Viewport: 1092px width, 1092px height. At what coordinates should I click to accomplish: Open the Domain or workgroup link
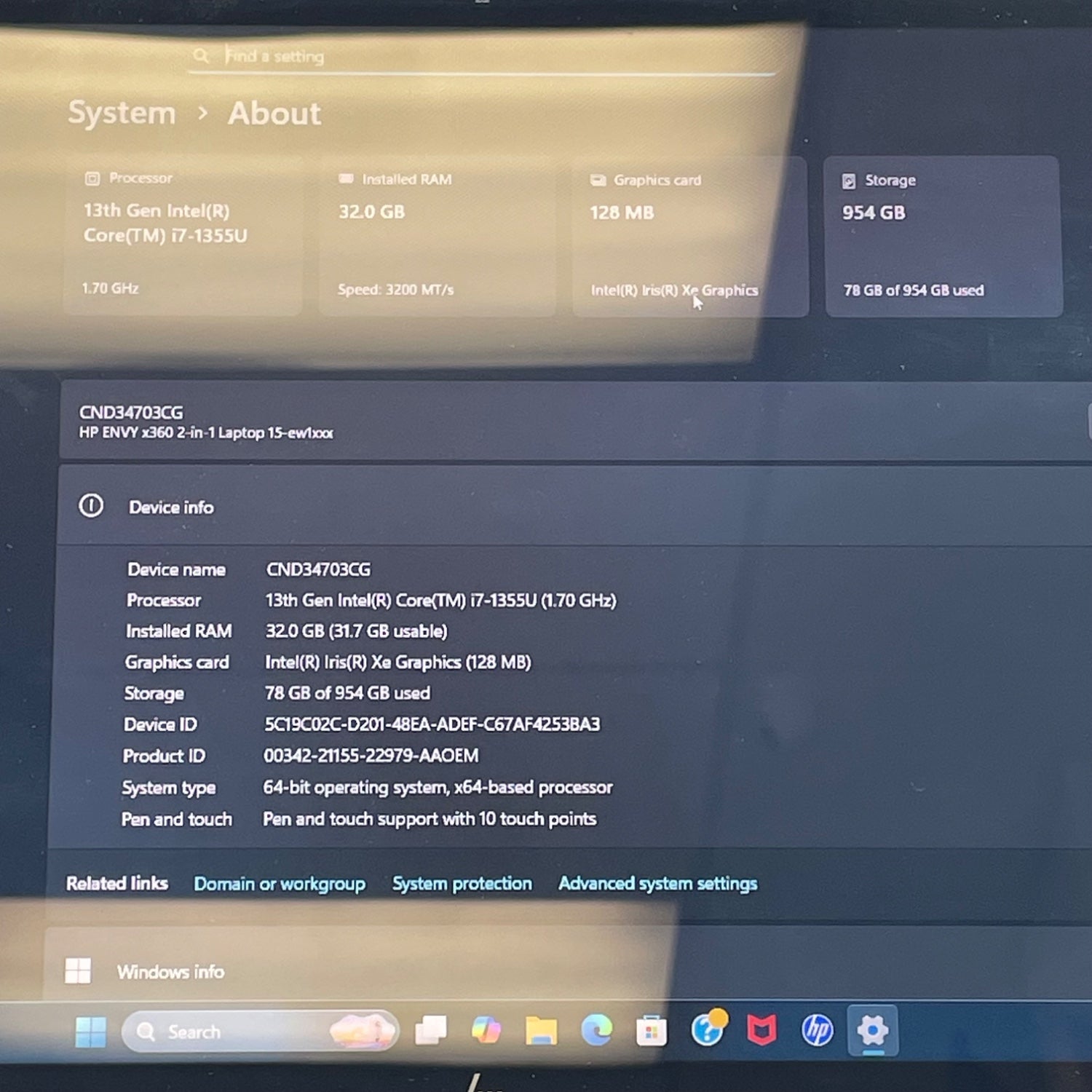click(280, 884)
